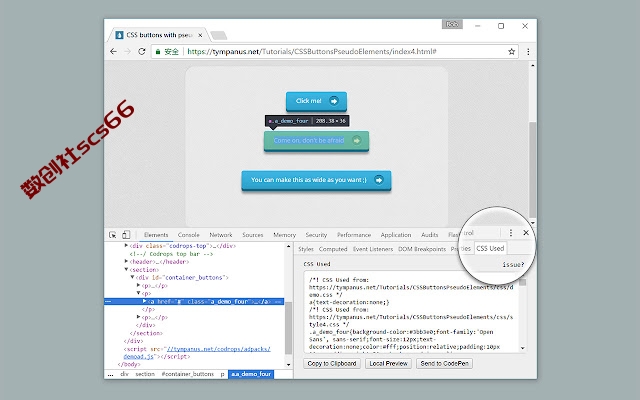Switch to the Performance tab
Image resolution: width=640 pixels, height=400 pixels.
click(x=354, y=235)
